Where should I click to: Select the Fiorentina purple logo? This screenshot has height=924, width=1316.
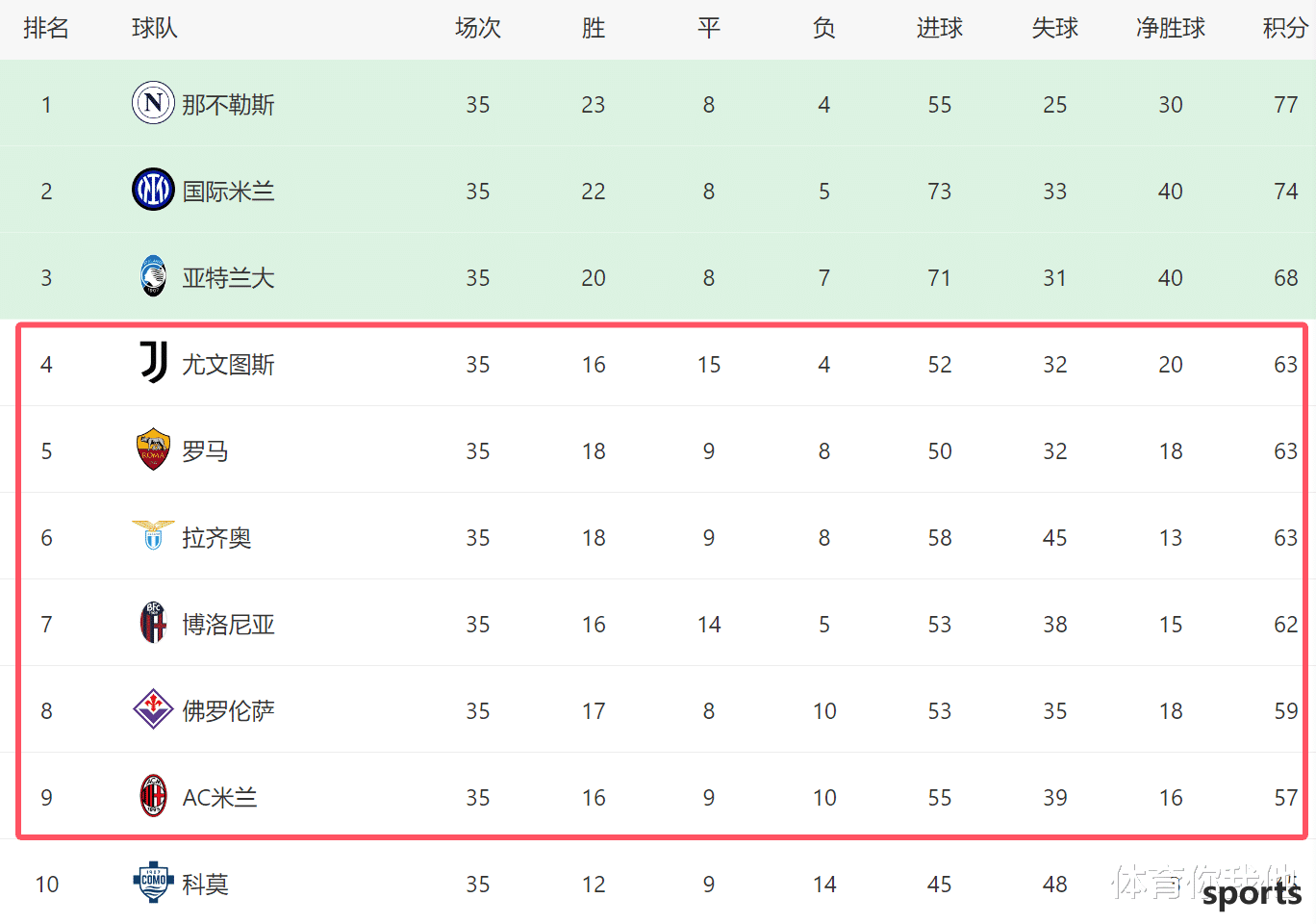click(x=153, y=709)
